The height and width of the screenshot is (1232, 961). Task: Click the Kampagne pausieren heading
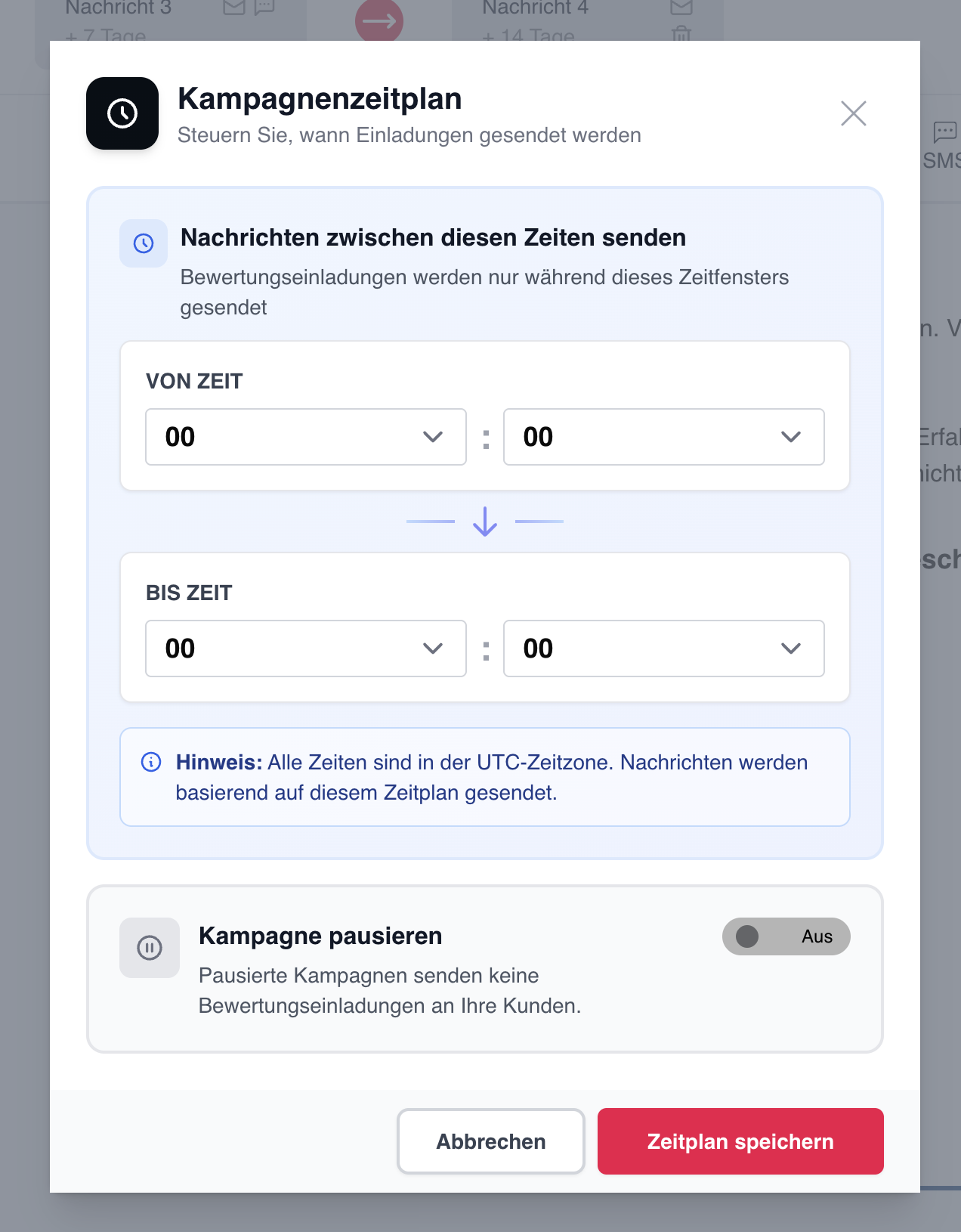coord(320,936)
